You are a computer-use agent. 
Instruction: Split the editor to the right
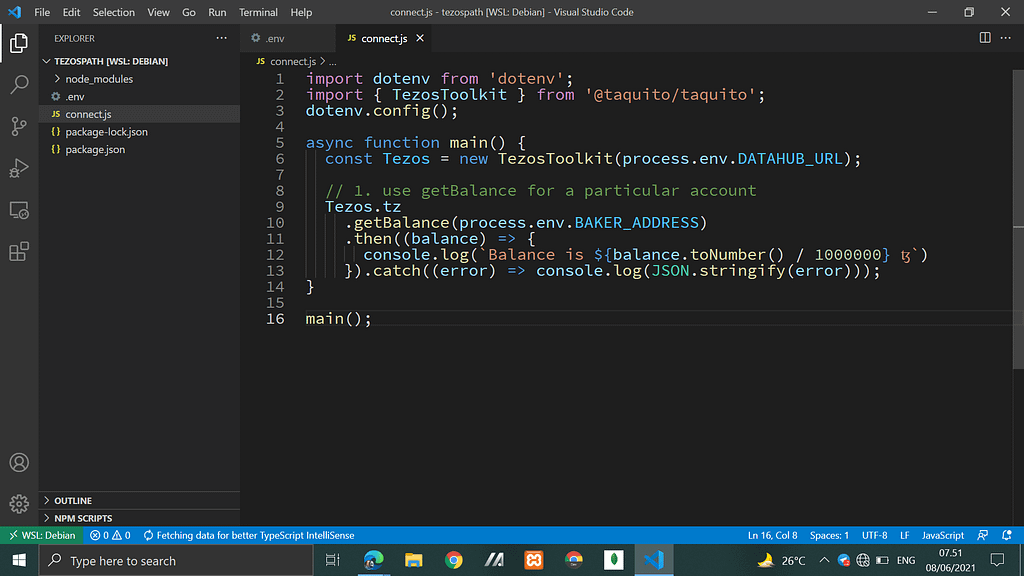point(985,38)
